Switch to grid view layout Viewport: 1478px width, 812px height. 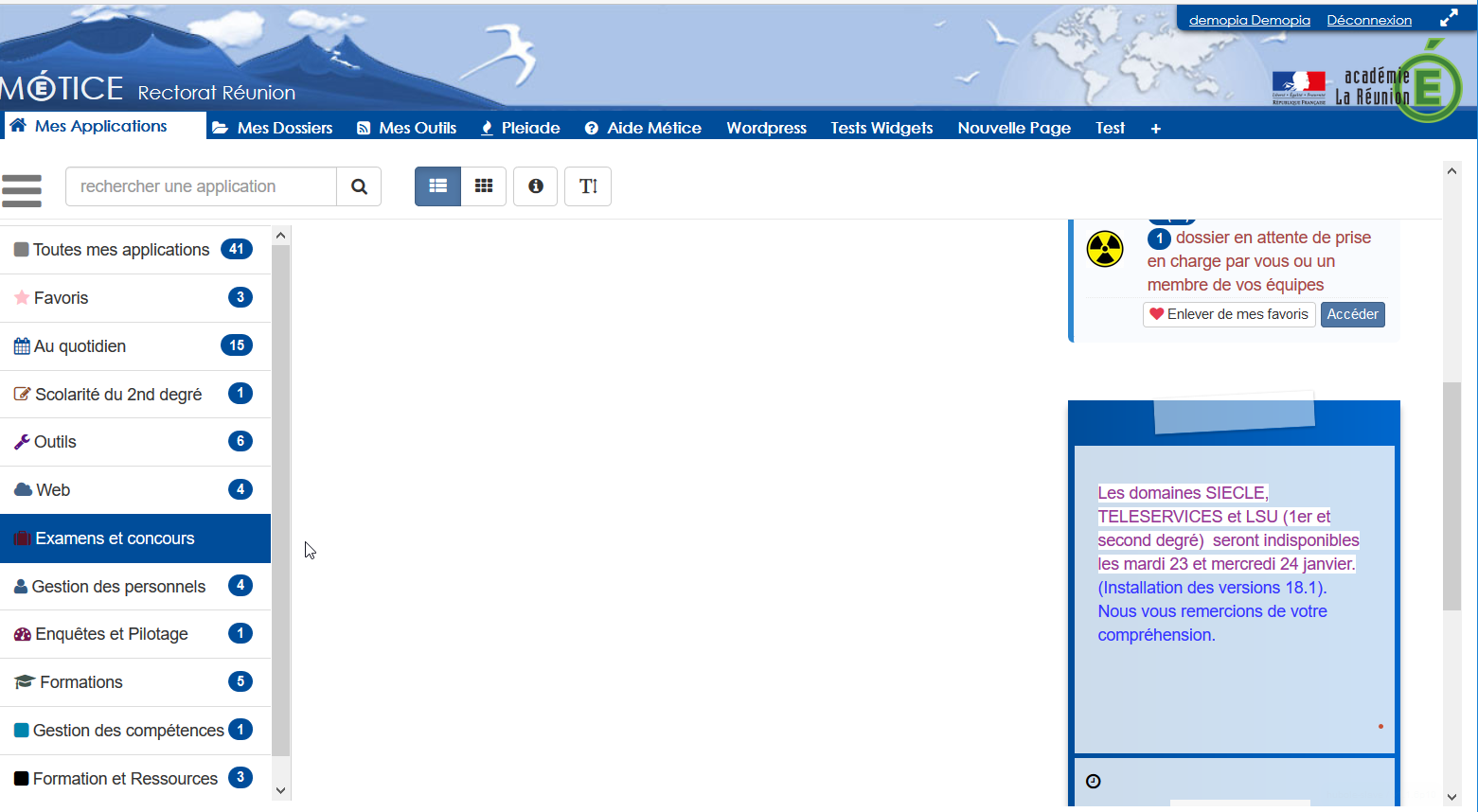484,186
